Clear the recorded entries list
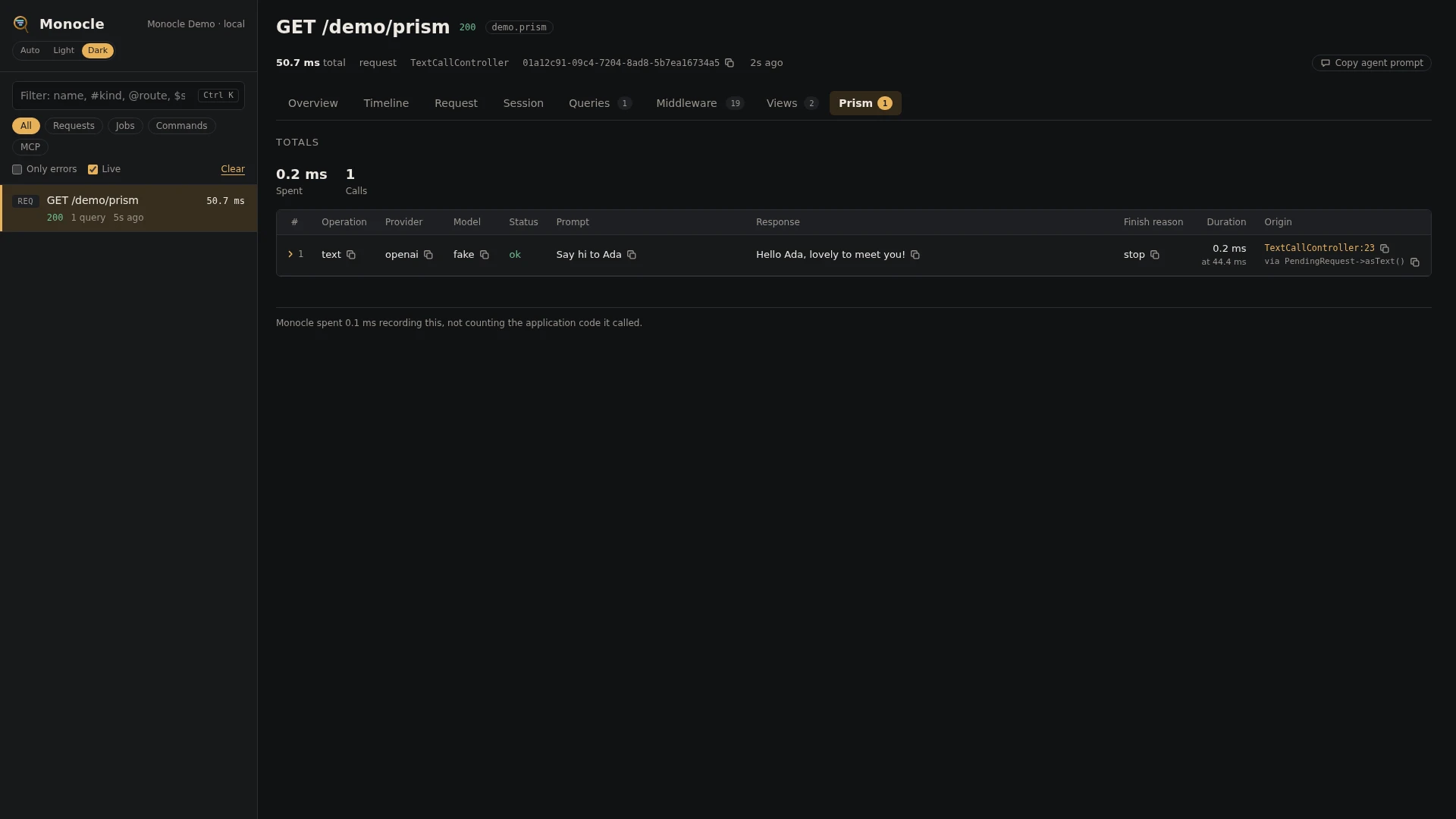The height and width of the screenshot is (819, 1456). pyautogui.click(x=233, y=170)
